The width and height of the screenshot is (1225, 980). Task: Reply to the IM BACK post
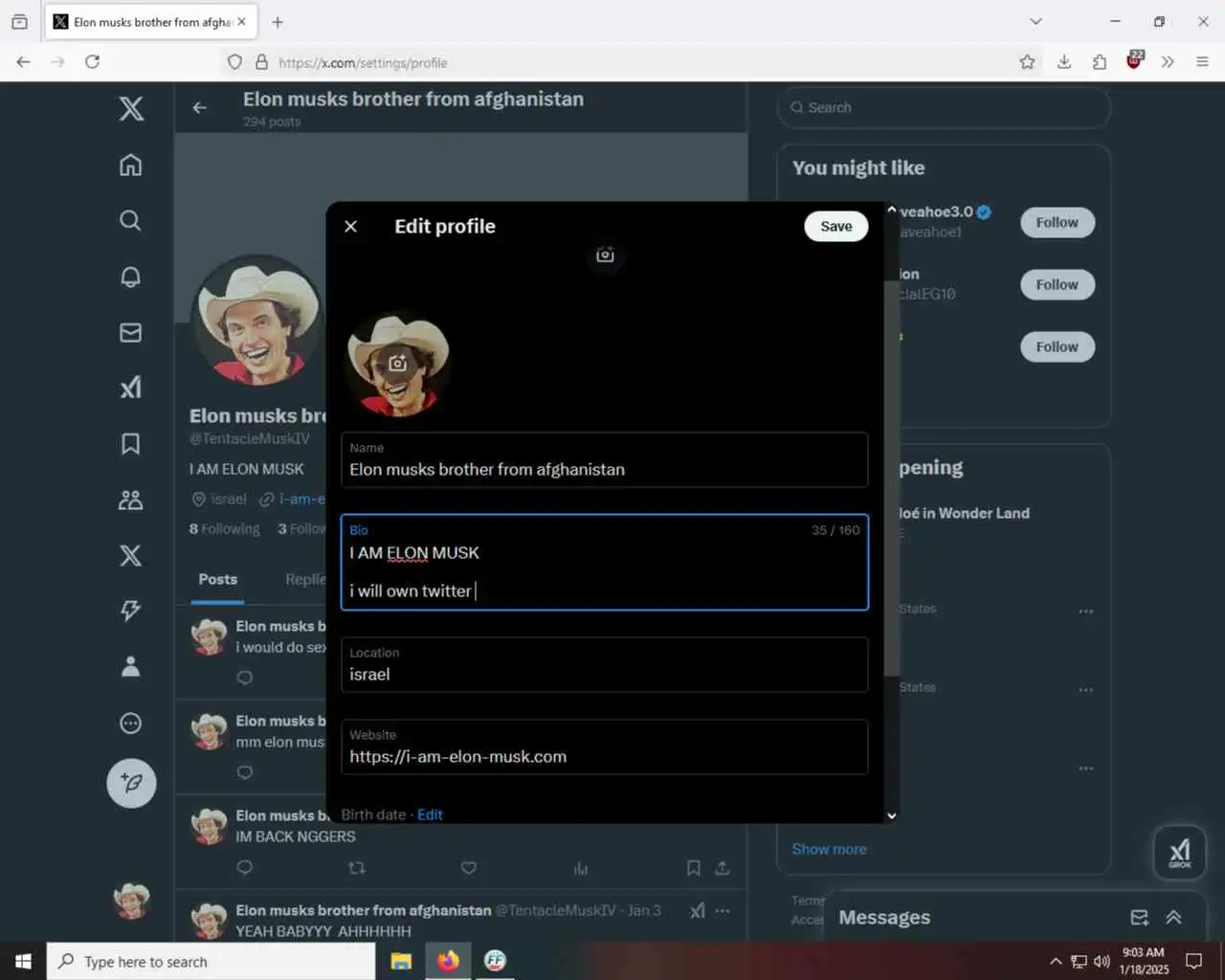245,868
